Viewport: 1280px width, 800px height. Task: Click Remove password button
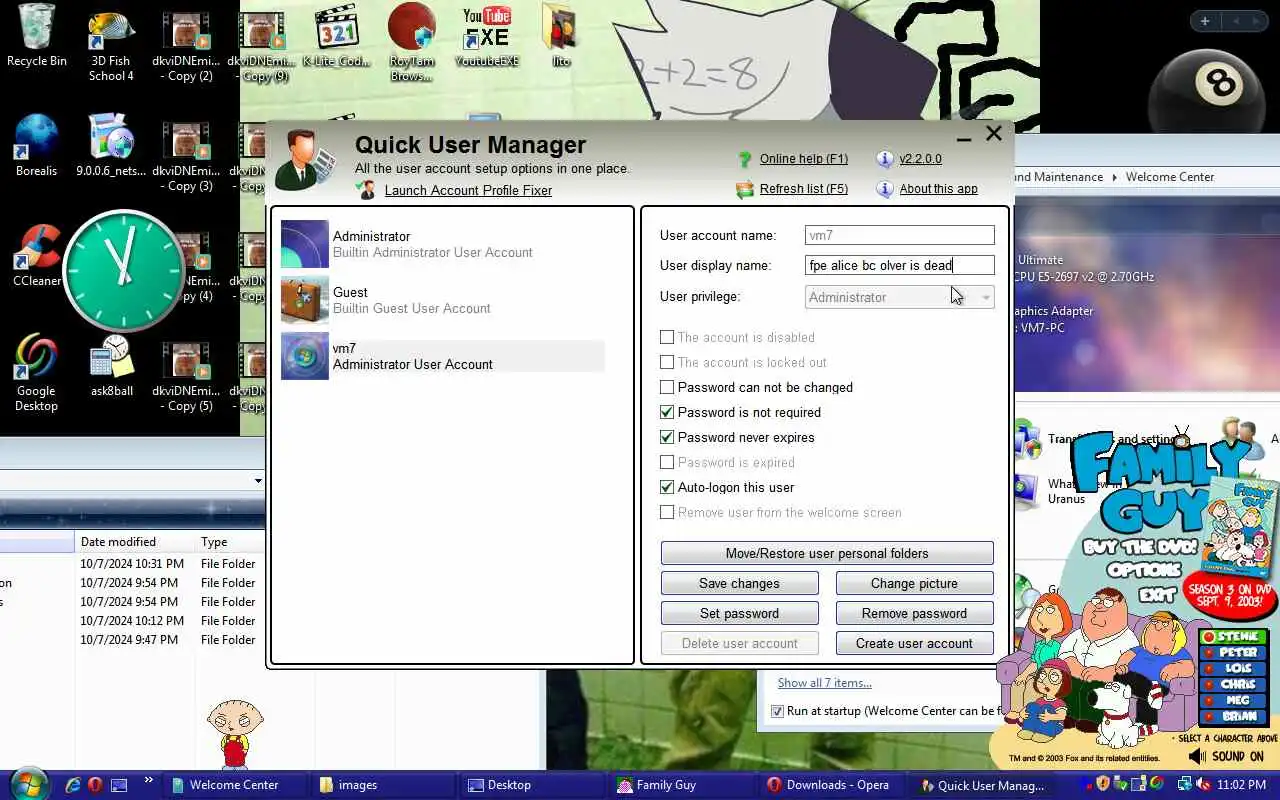(x=914, y=613)
